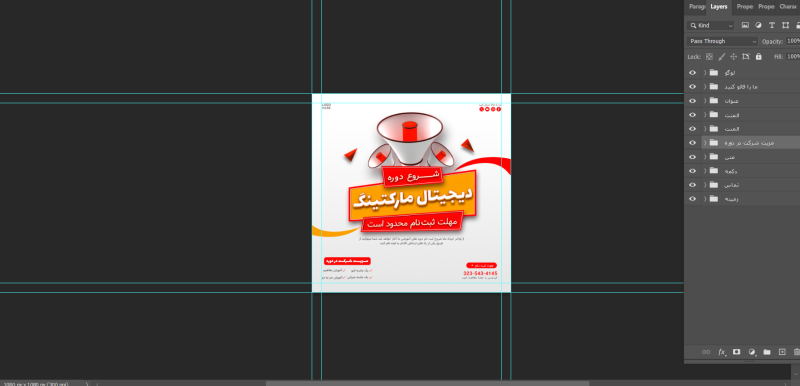Toggle lock transparent pixels
800x386 pixels.
point(709,57)
